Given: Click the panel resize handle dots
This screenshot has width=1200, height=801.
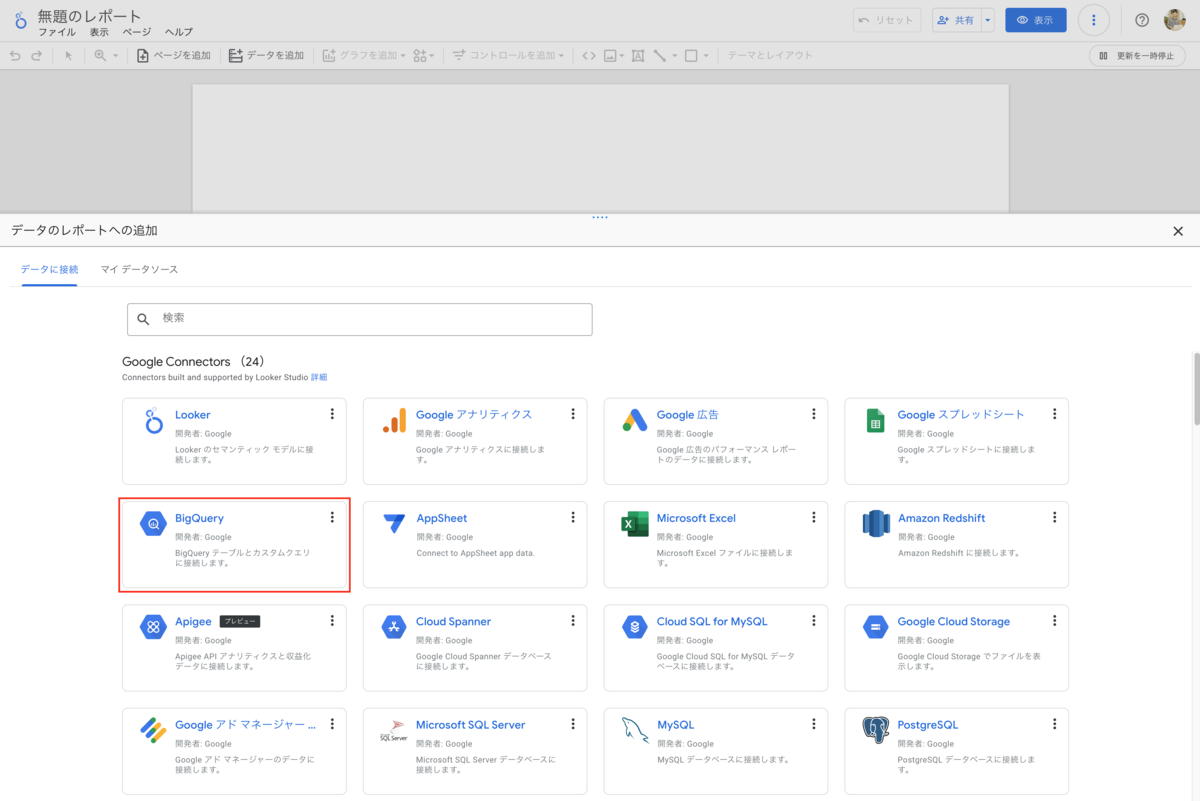Looking at the screenshot, I should [600, 217].
